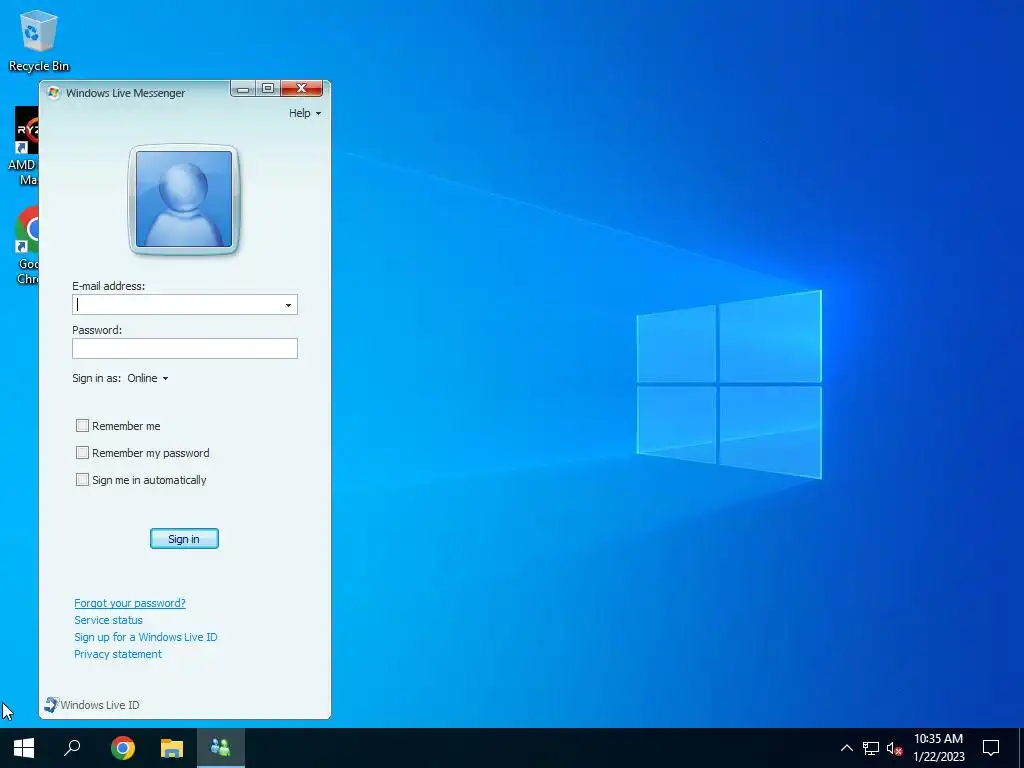Select the Google Chrome desktop shortcut
Screen dimensions: 1024x768
point(25,246)
